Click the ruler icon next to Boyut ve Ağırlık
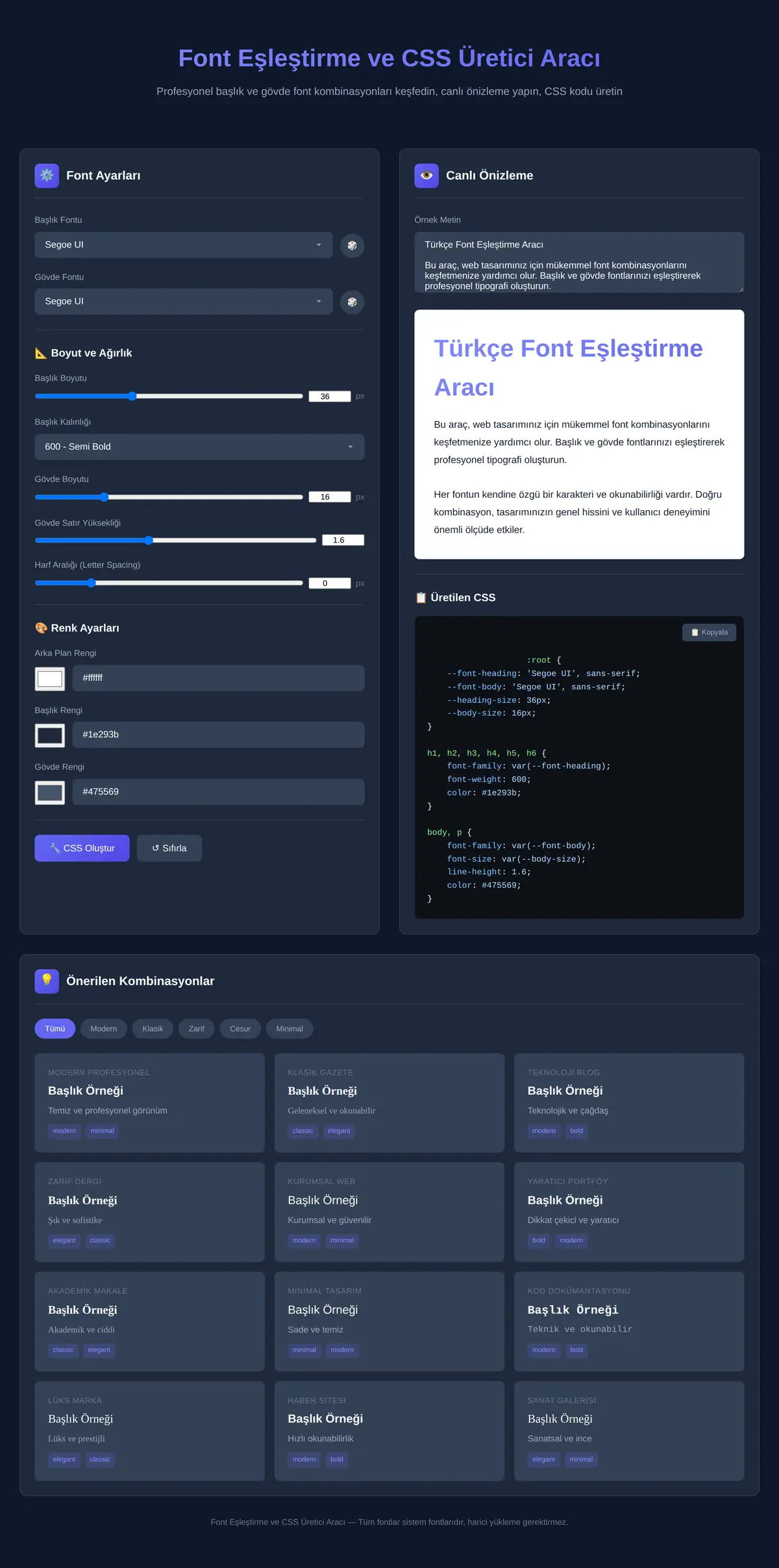 coord(41,353)
